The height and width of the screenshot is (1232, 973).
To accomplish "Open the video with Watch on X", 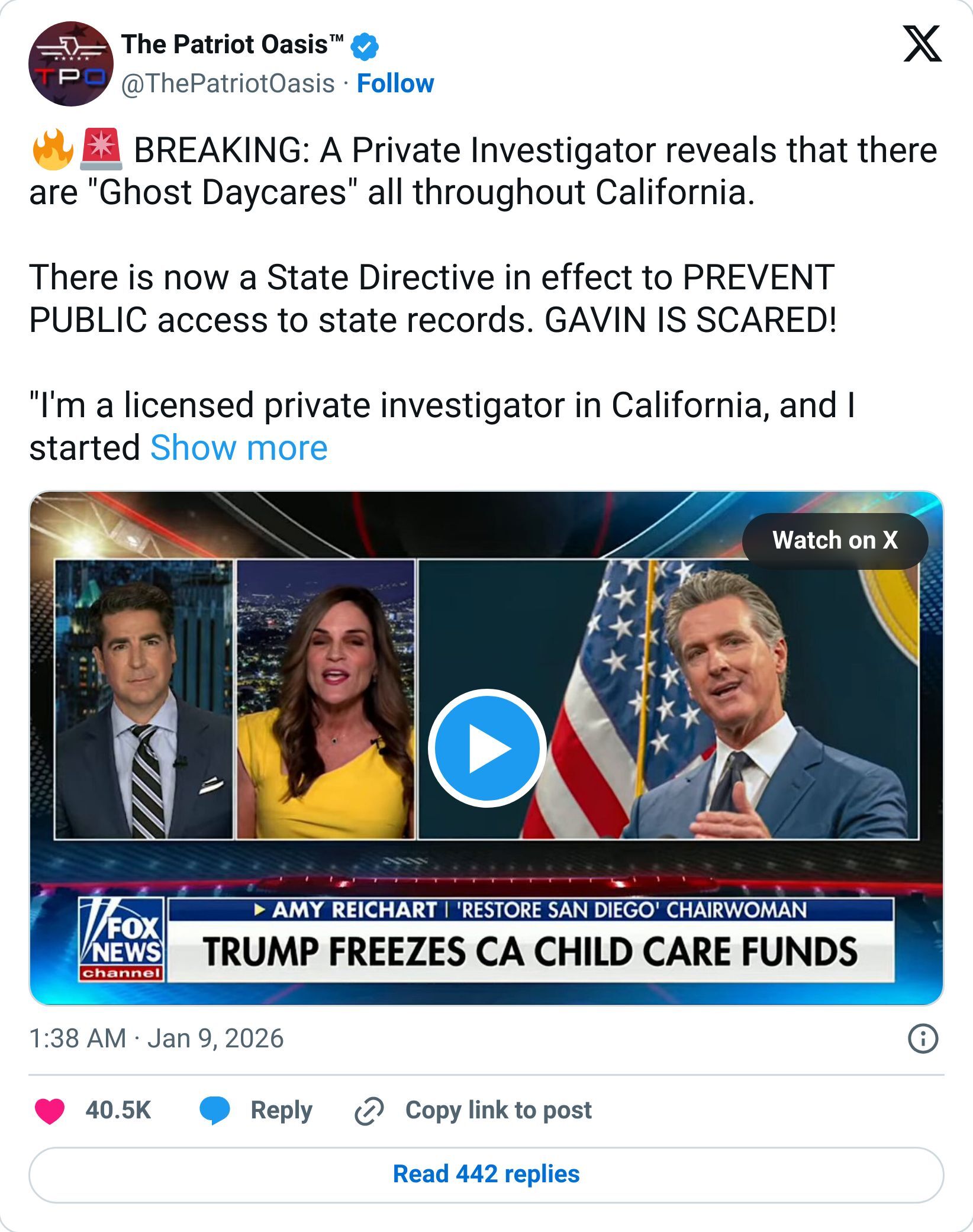I will 835,540.
